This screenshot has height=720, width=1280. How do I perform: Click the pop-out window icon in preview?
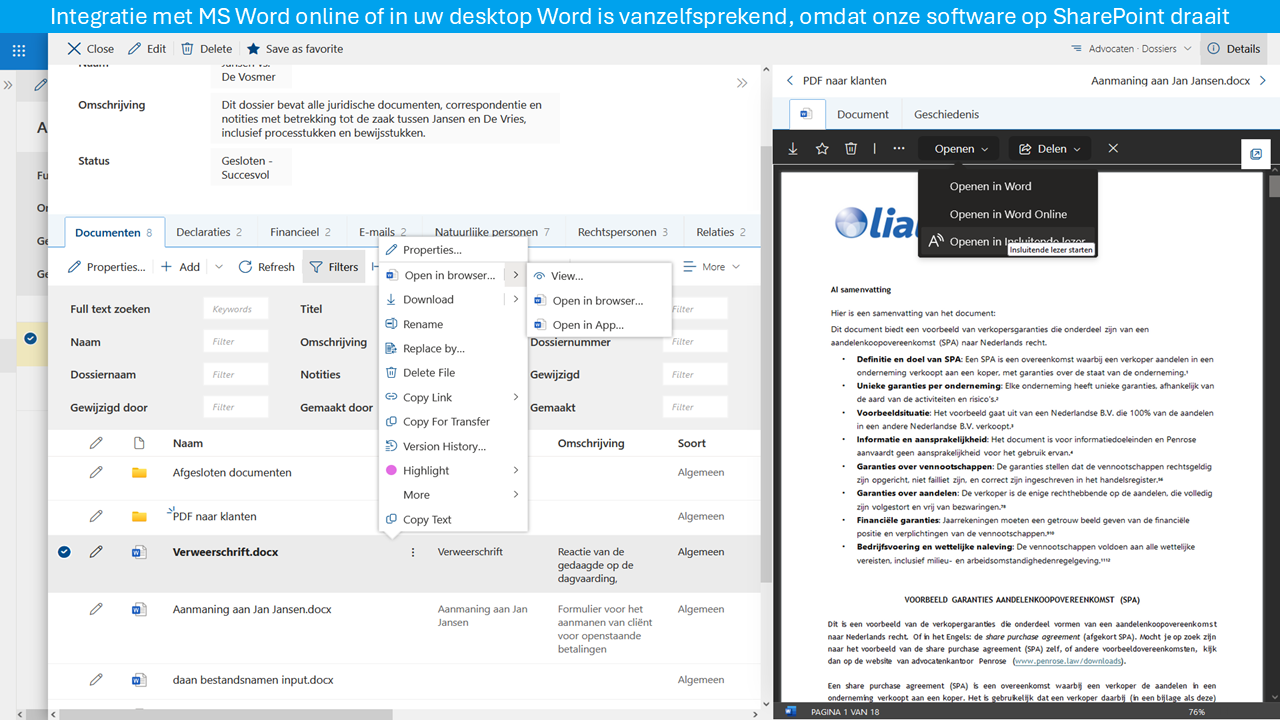tap(1256, 154)
